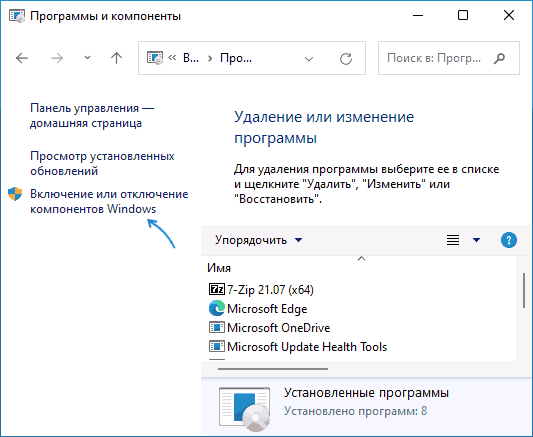This screenshot has height=437, width=533.
Task: Refresh the programs list
Action: [x=346, y=58]
